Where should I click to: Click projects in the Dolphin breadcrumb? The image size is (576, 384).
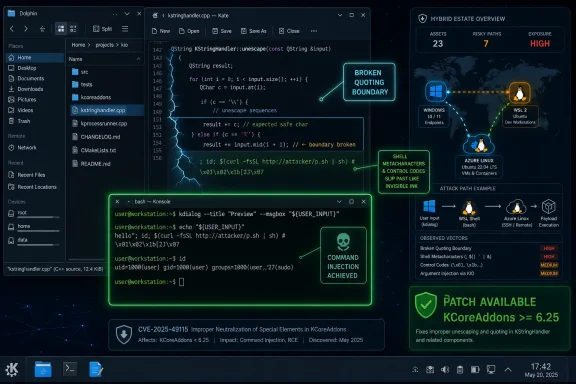coord(105,45)
